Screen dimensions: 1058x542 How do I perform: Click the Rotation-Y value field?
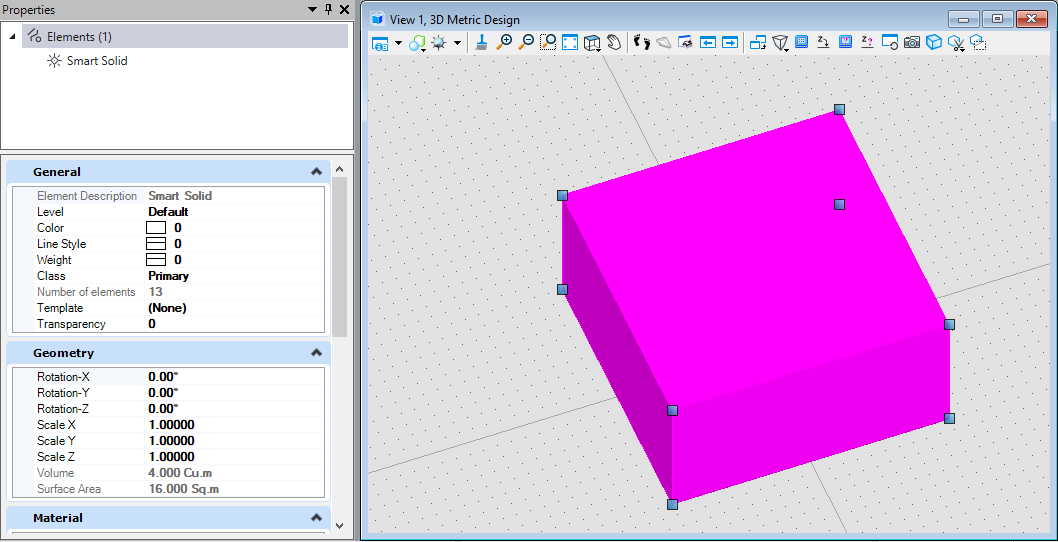tap(235, 393)
